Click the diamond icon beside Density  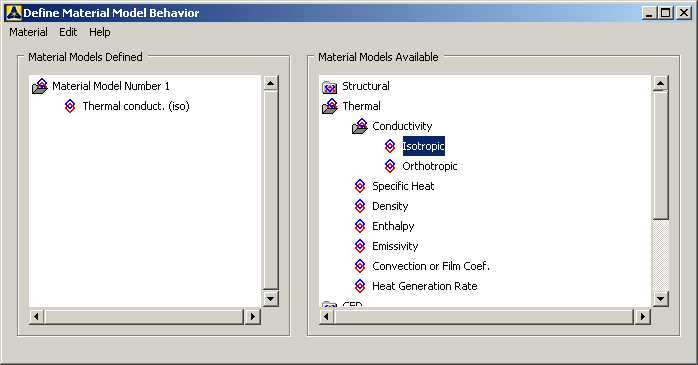tap(360, 206)
